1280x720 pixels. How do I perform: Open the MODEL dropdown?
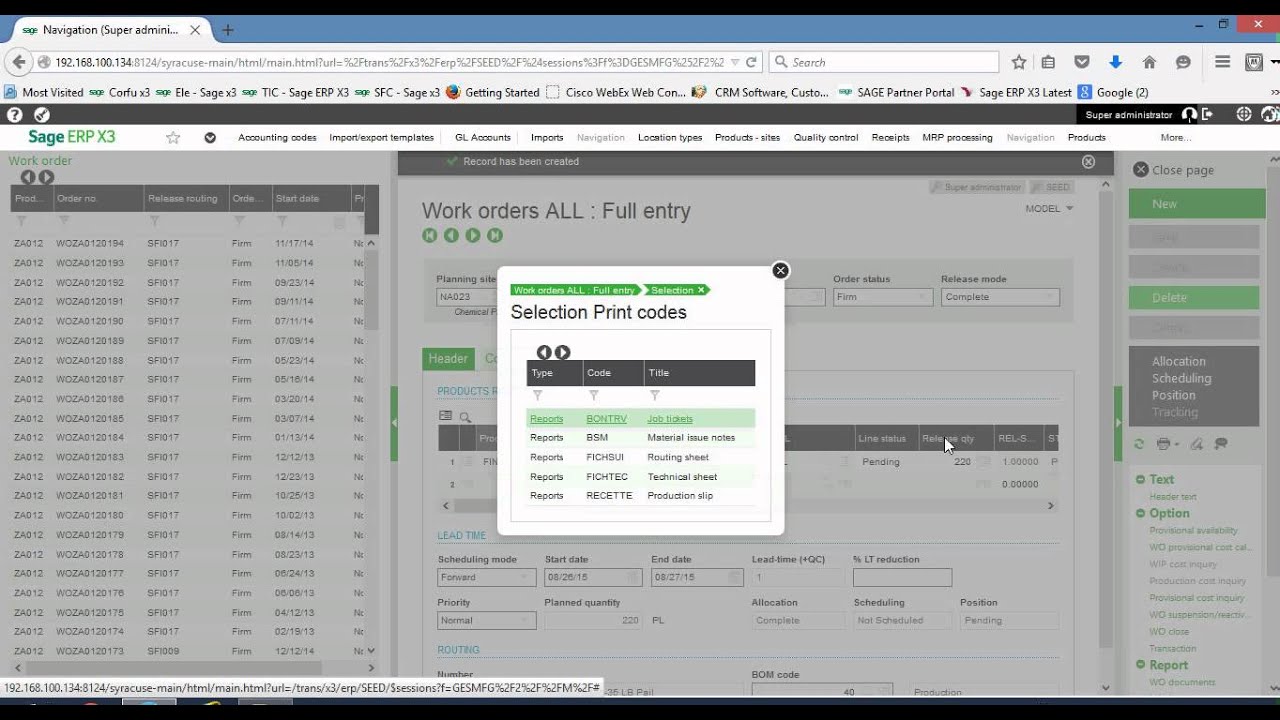pos(1049,208)
